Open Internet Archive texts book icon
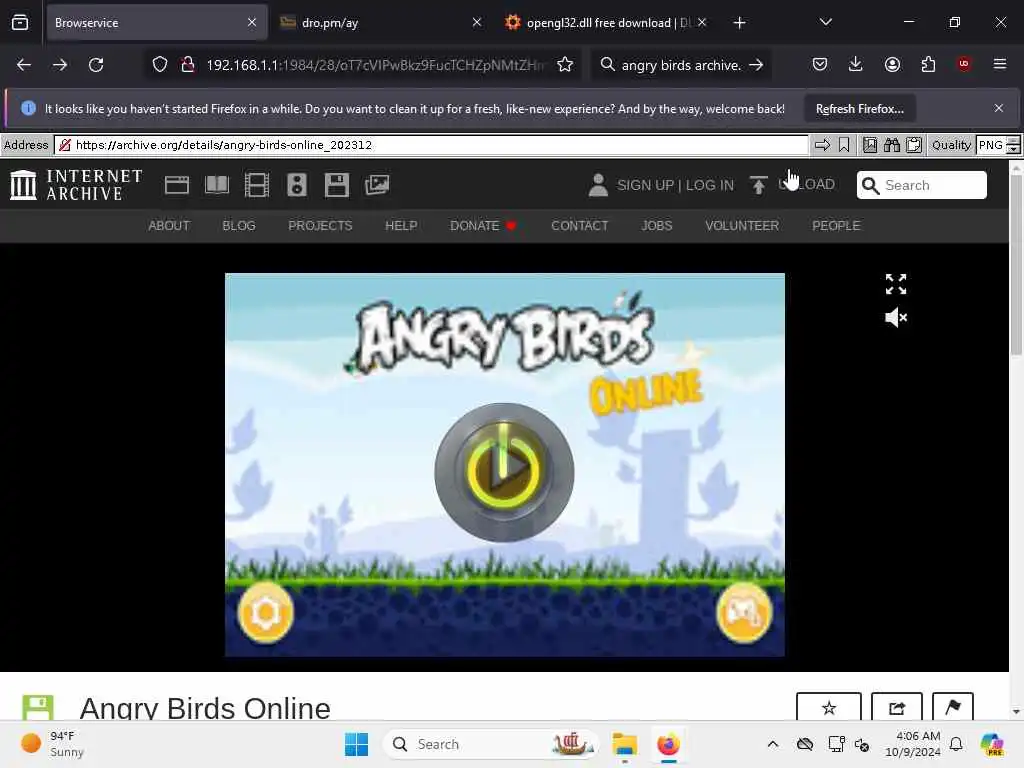Viewport: 1024px width, 768px height. point(217,185)
